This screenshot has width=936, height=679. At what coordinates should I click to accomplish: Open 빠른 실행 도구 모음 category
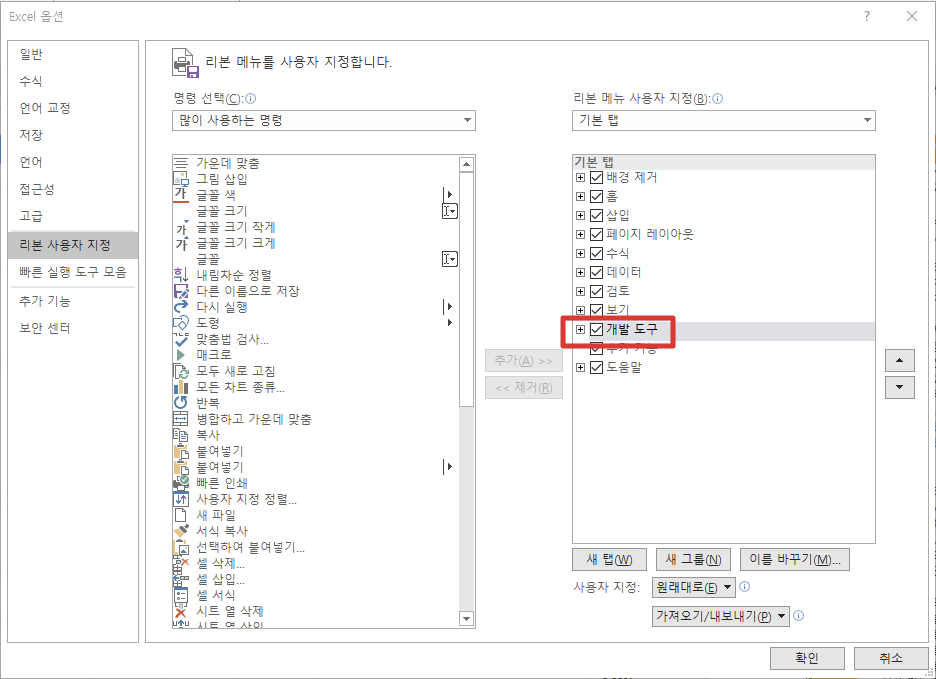[x=73, y=272]
